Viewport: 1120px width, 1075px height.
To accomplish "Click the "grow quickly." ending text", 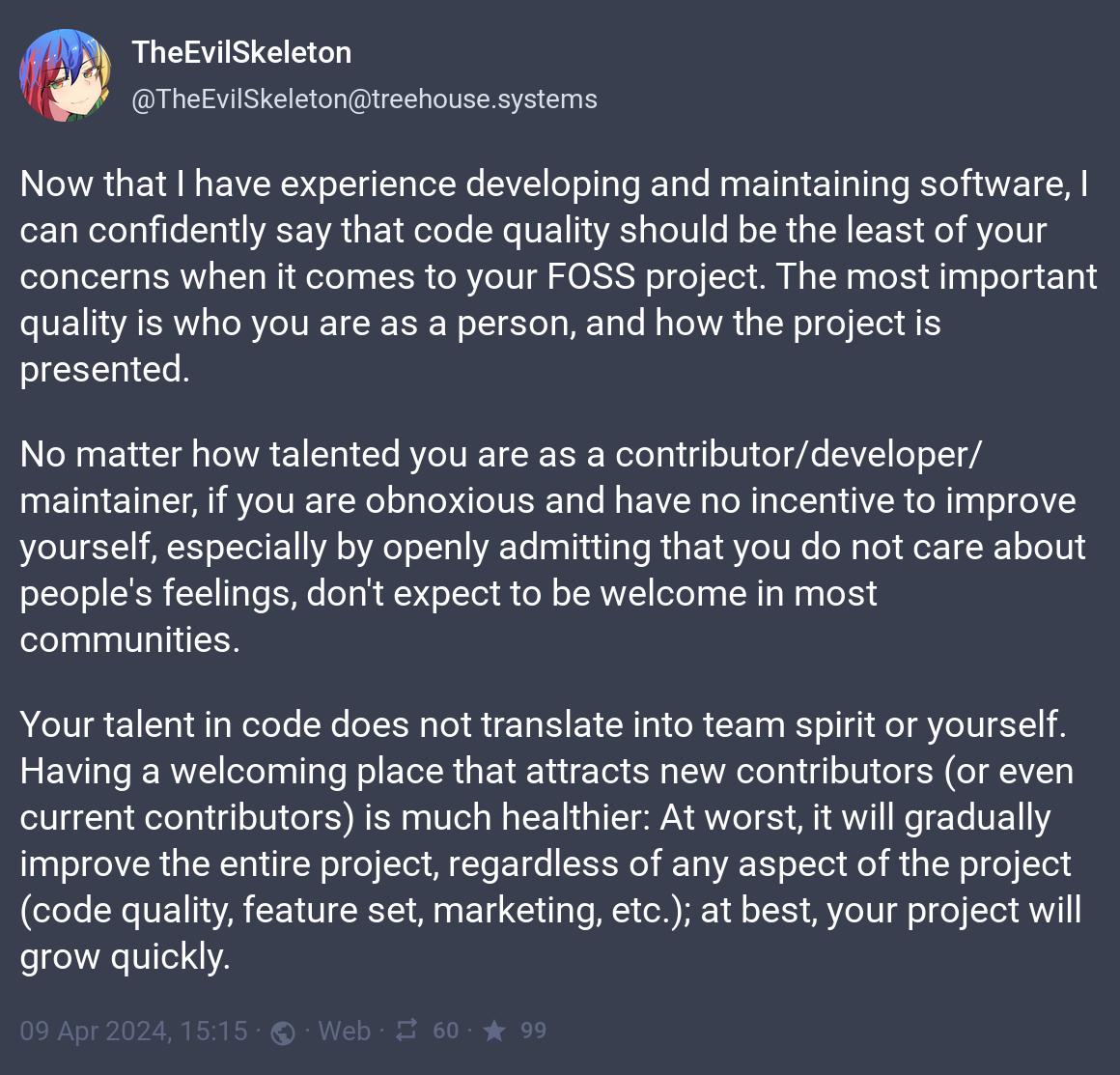I will 125,956.
